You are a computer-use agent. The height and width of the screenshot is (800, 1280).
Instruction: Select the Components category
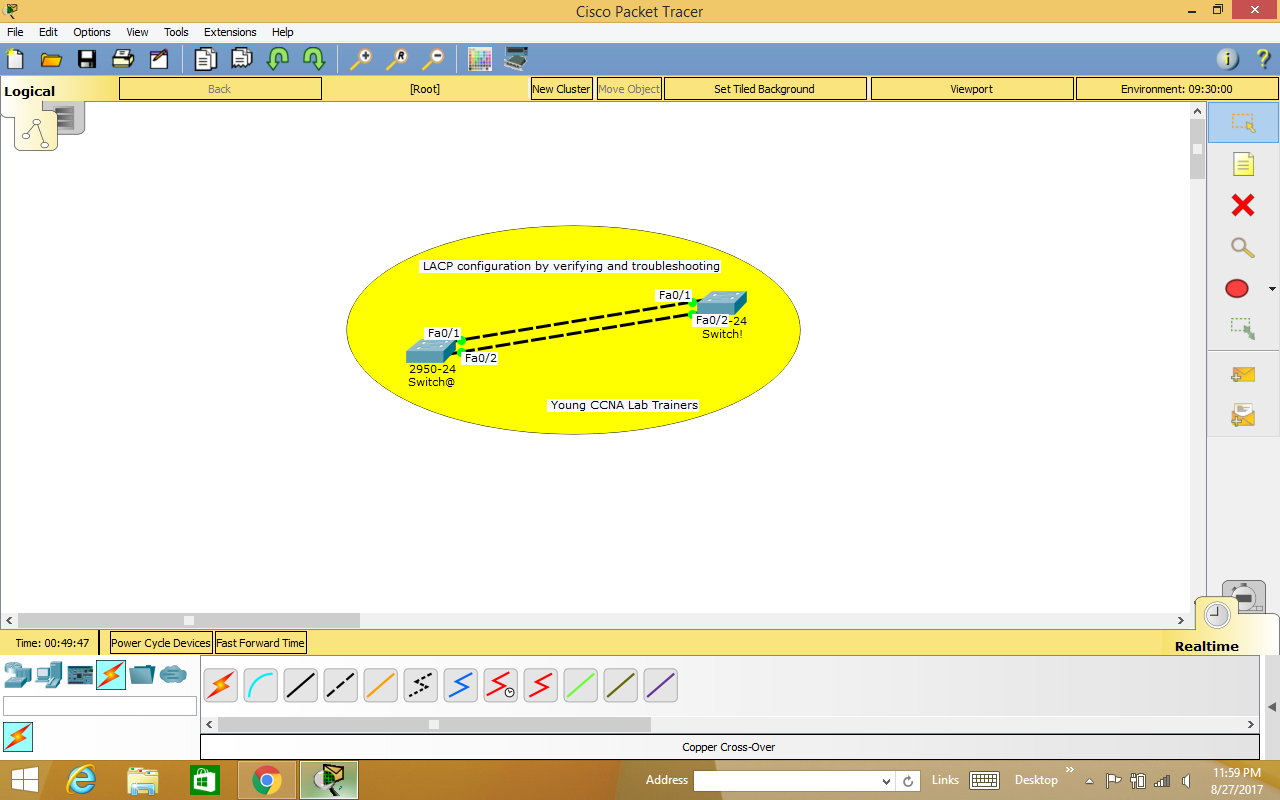tap(80, 675)
